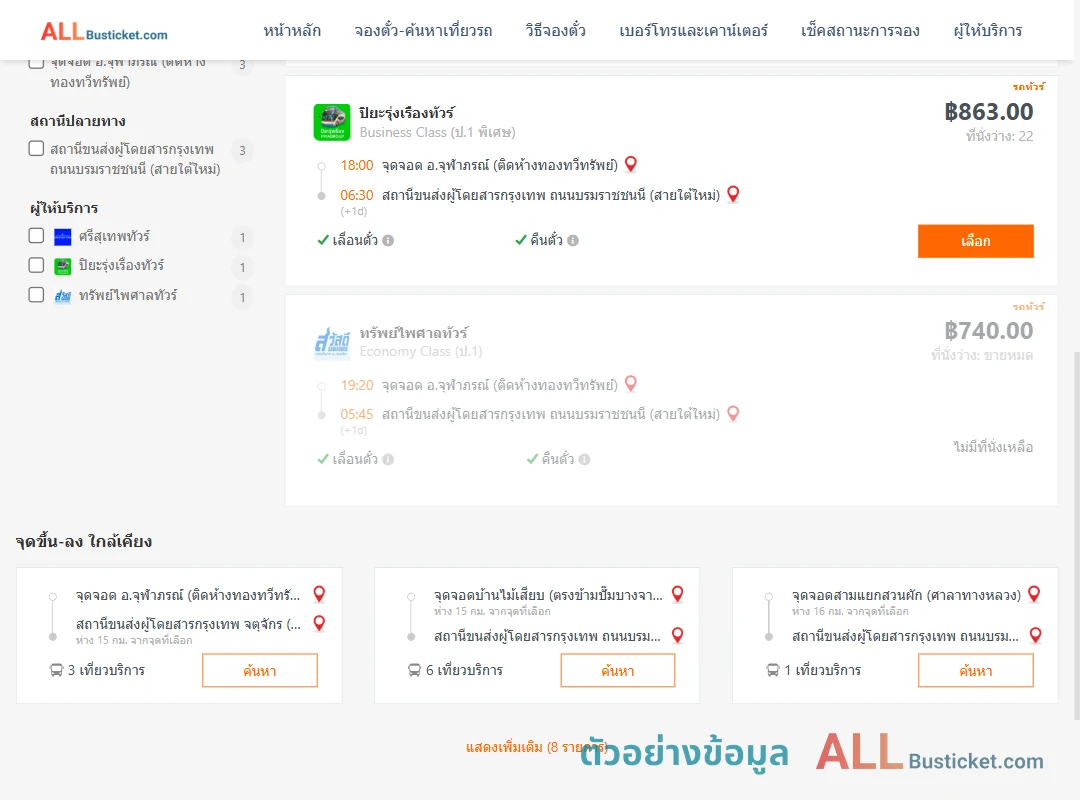Click ที่นั่งว่าง: 22 text
Screen dimensions: 1080x800
999,136
